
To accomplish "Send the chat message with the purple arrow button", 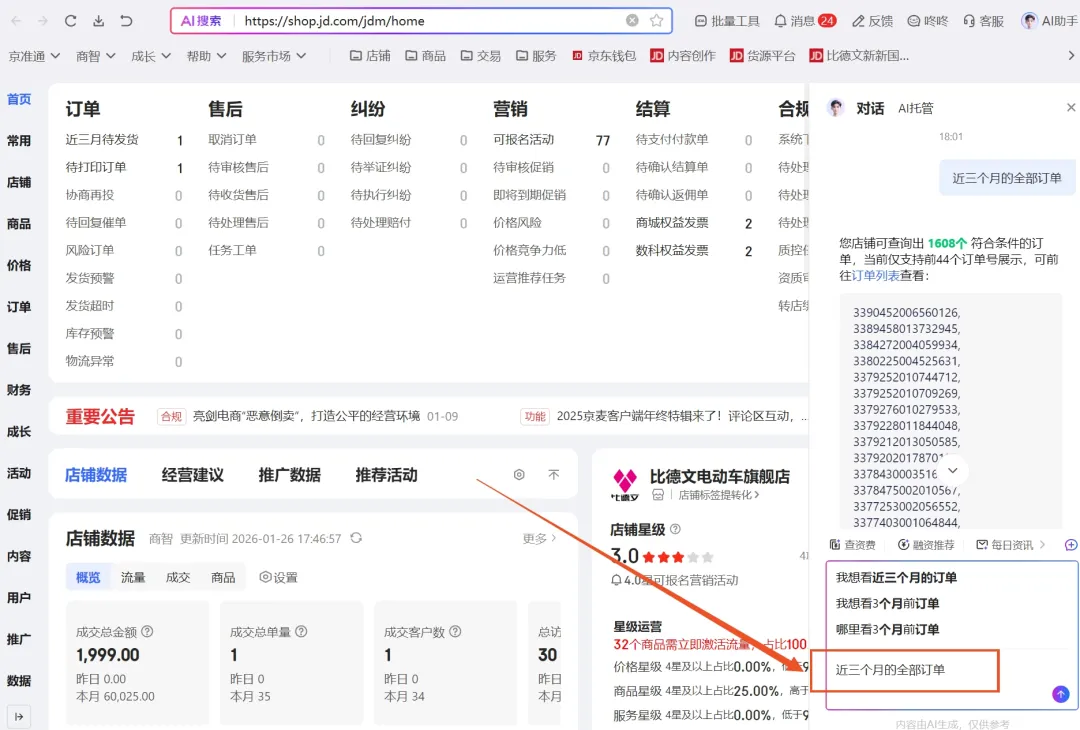I will pyautogui.click(x=1061, y=694).
